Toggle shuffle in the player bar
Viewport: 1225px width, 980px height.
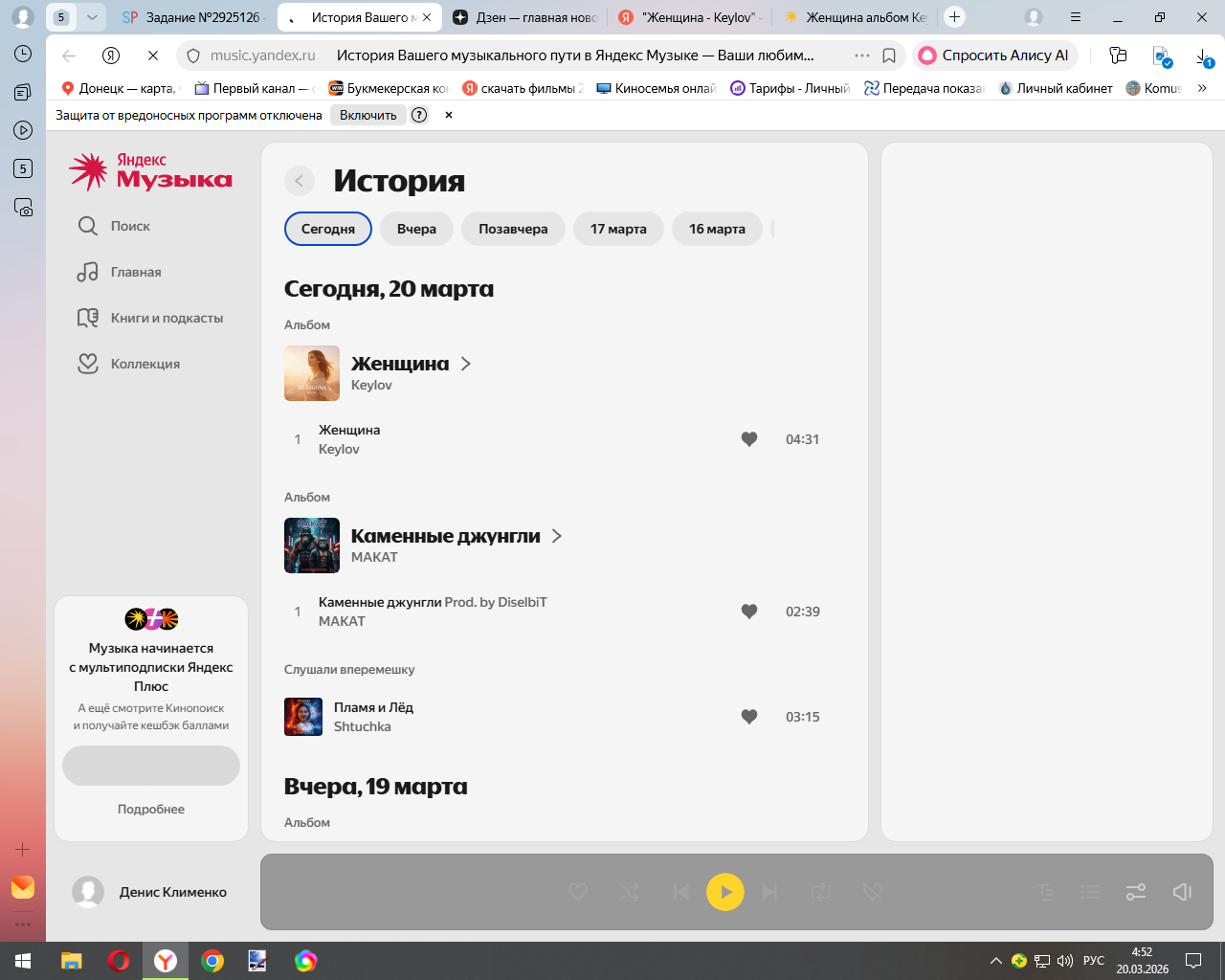[x=630, y=892]
